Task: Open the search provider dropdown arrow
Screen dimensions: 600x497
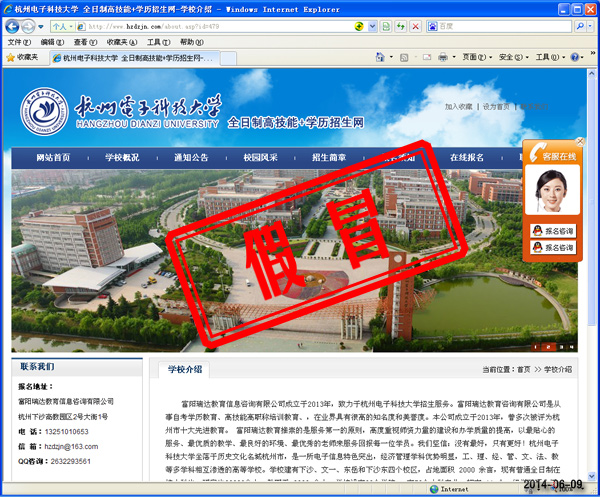Action: tap(590, 26)
